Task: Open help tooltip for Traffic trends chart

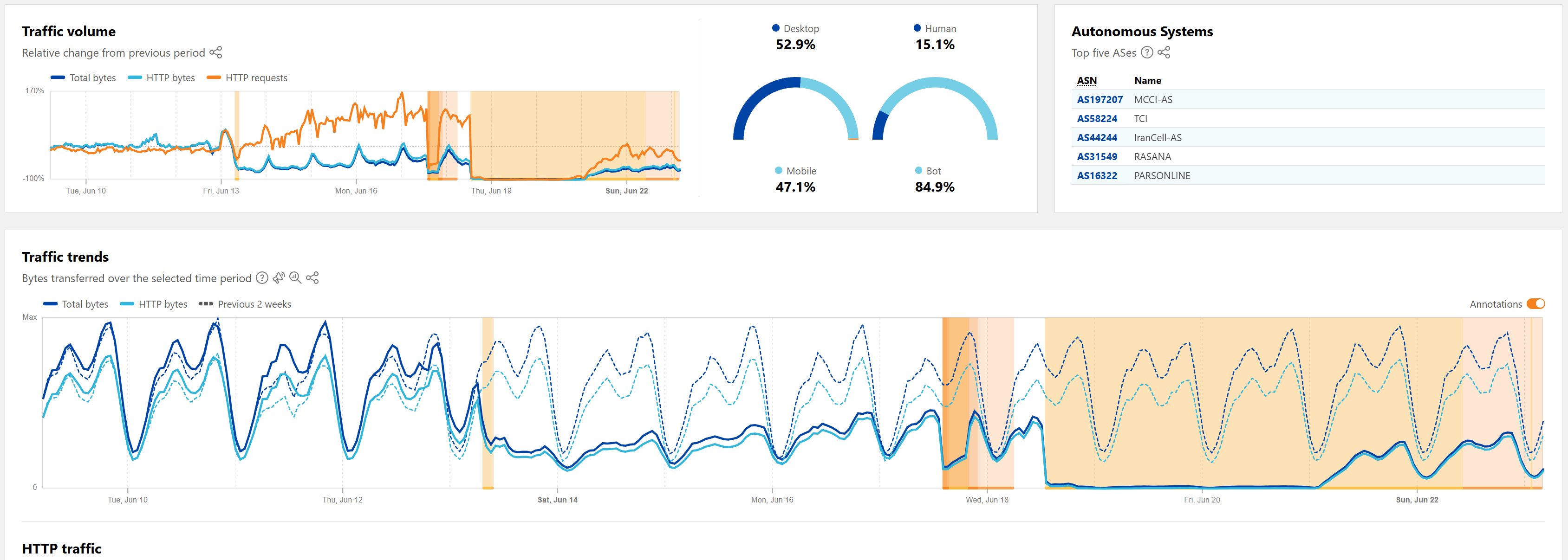Action: pyautogui.click(x=262, y=278)
